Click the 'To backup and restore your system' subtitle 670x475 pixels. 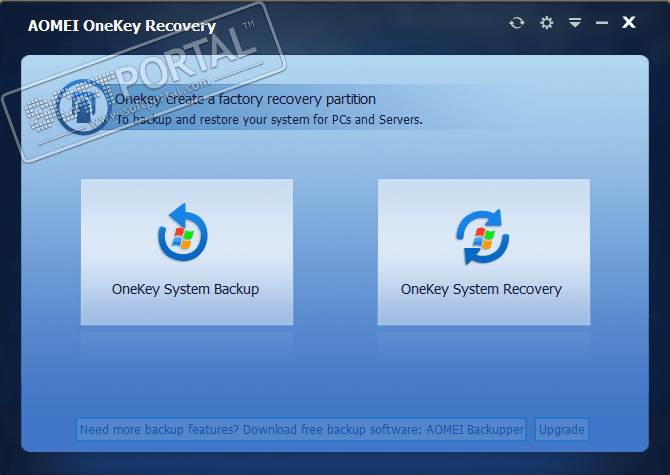[x=269, y=120]
